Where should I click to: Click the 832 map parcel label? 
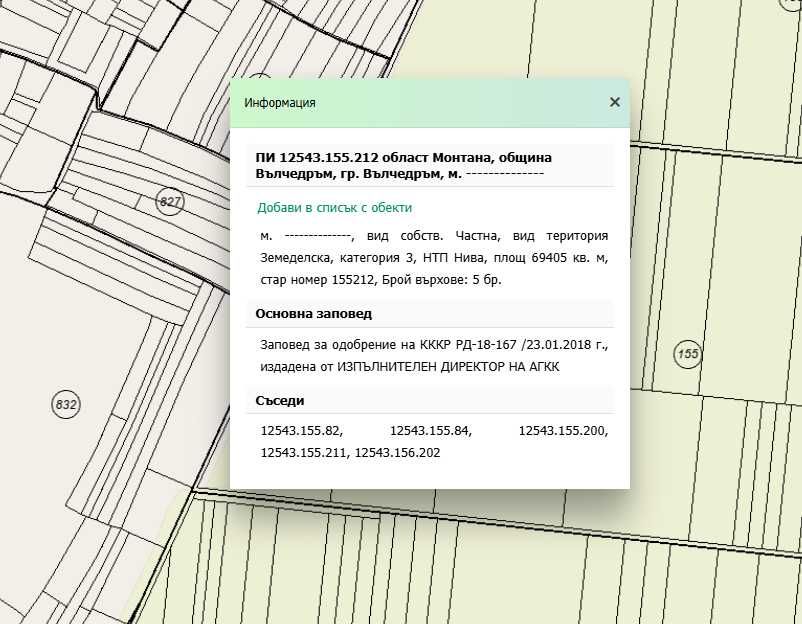click(x=66, y=405)
